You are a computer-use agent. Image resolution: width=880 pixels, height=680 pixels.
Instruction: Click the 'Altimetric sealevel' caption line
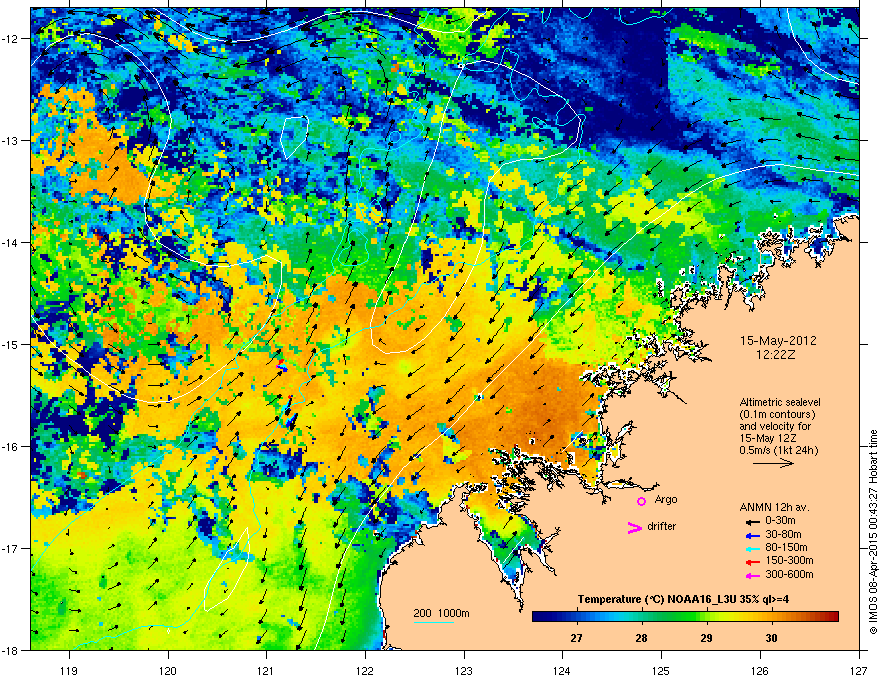[x=780, y=402]
